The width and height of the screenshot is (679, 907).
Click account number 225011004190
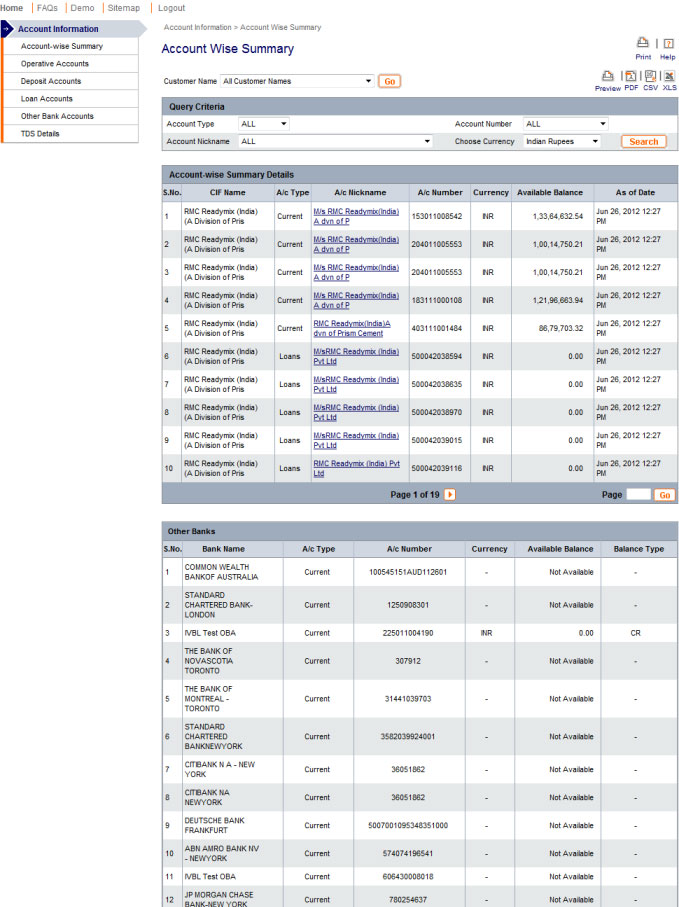click(x=408, y=633)
